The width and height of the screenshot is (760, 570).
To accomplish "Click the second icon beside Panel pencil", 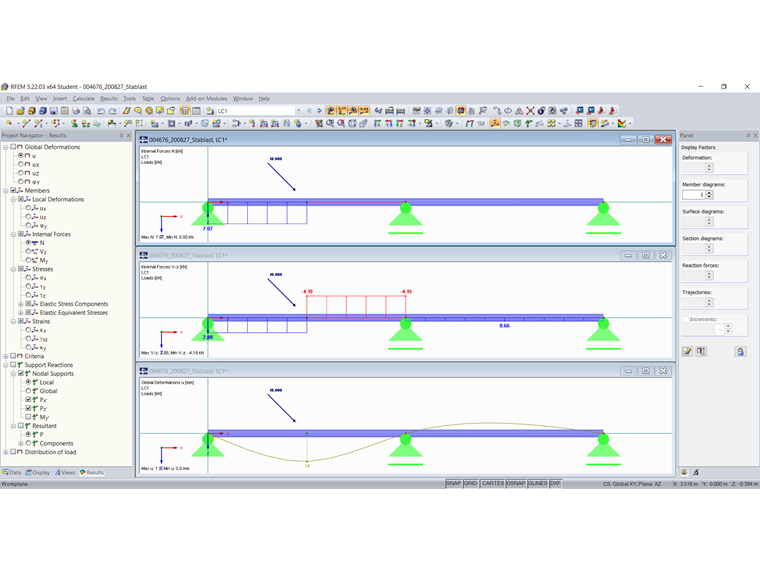I will click(701, 351).
